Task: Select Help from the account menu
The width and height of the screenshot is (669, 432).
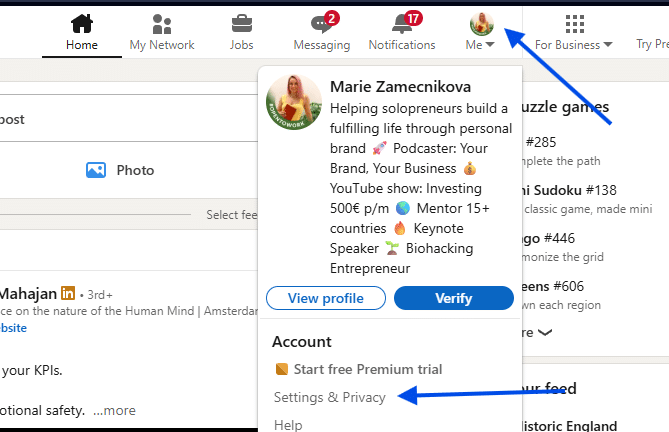Action: pos(288,425)
